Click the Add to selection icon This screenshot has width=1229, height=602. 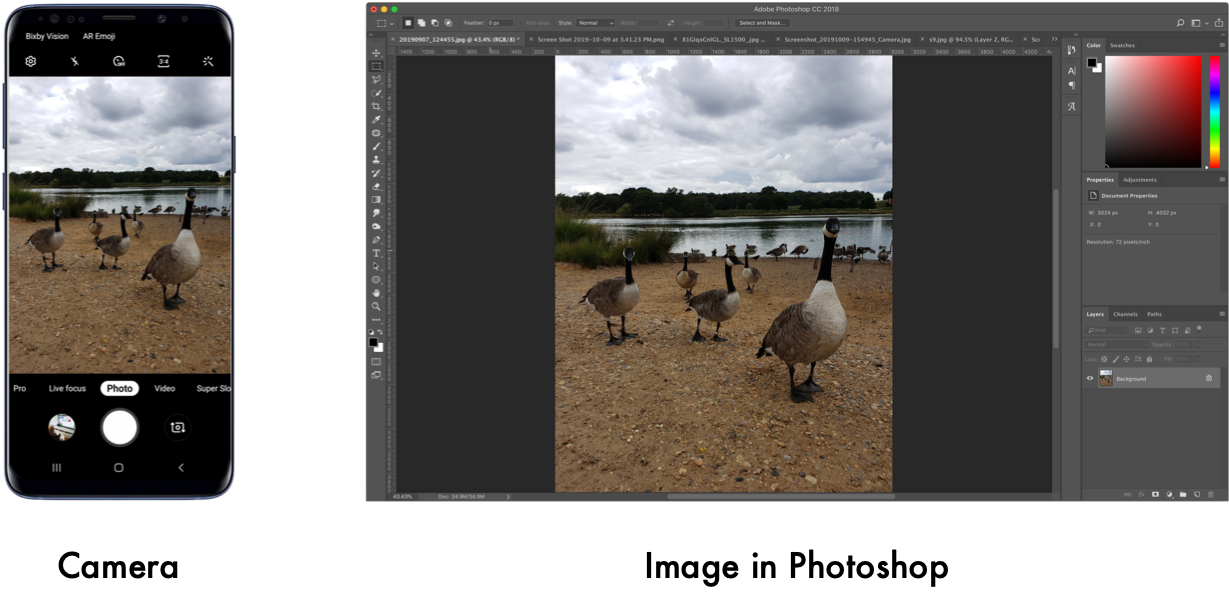(422, 23)
